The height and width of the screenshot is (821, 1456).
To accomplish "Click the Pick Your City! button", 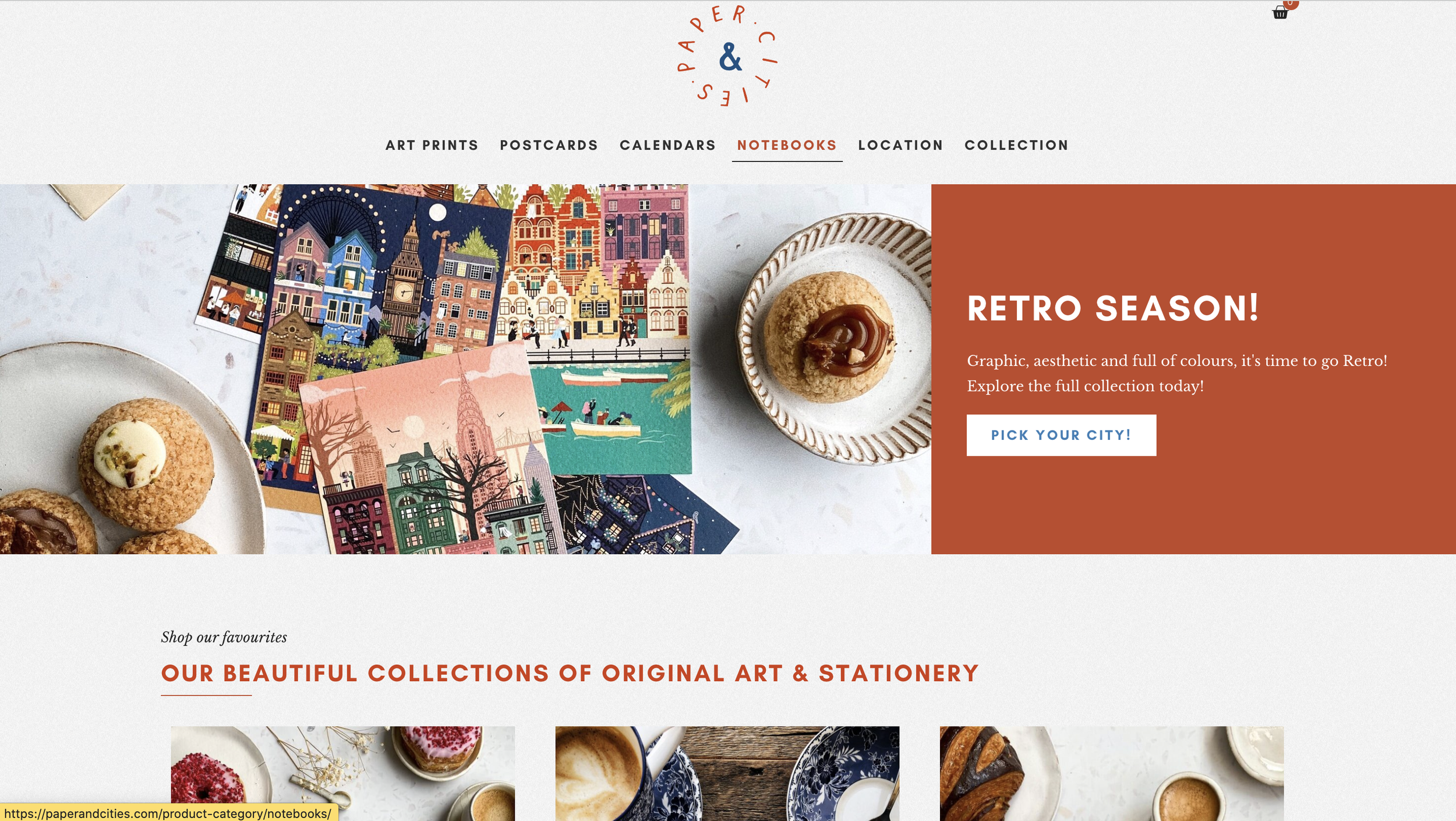I will 1061,435.
